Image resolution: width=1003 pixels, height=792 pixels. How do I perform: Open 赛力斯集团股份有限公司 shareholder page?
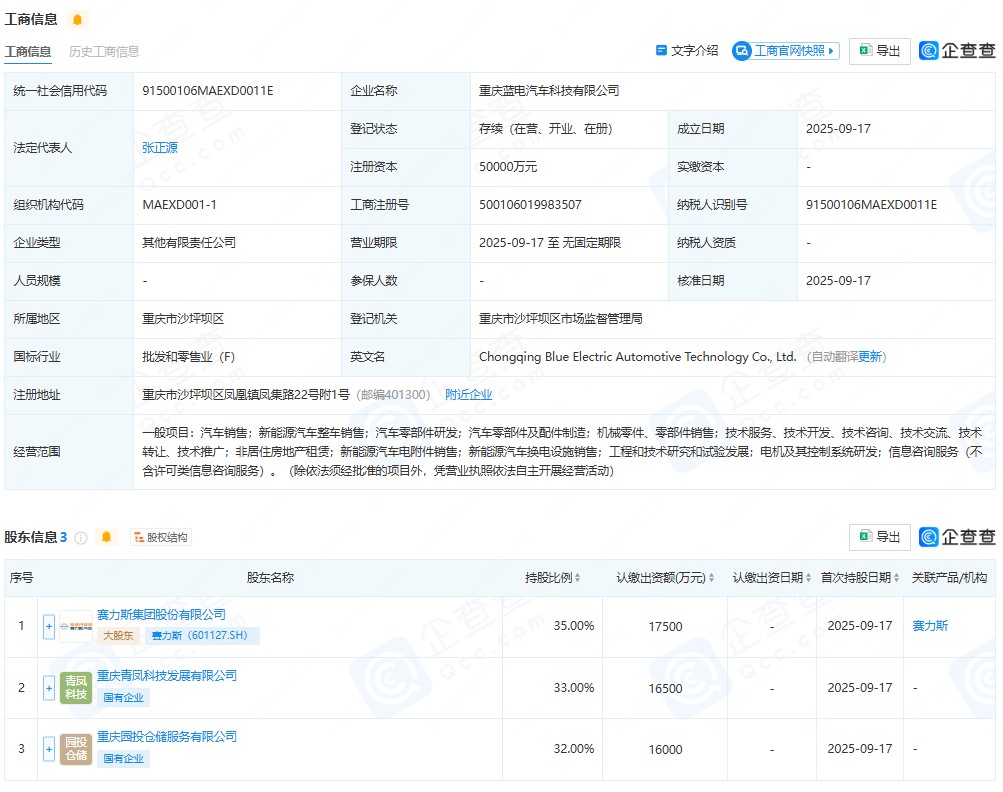point(161,615)
